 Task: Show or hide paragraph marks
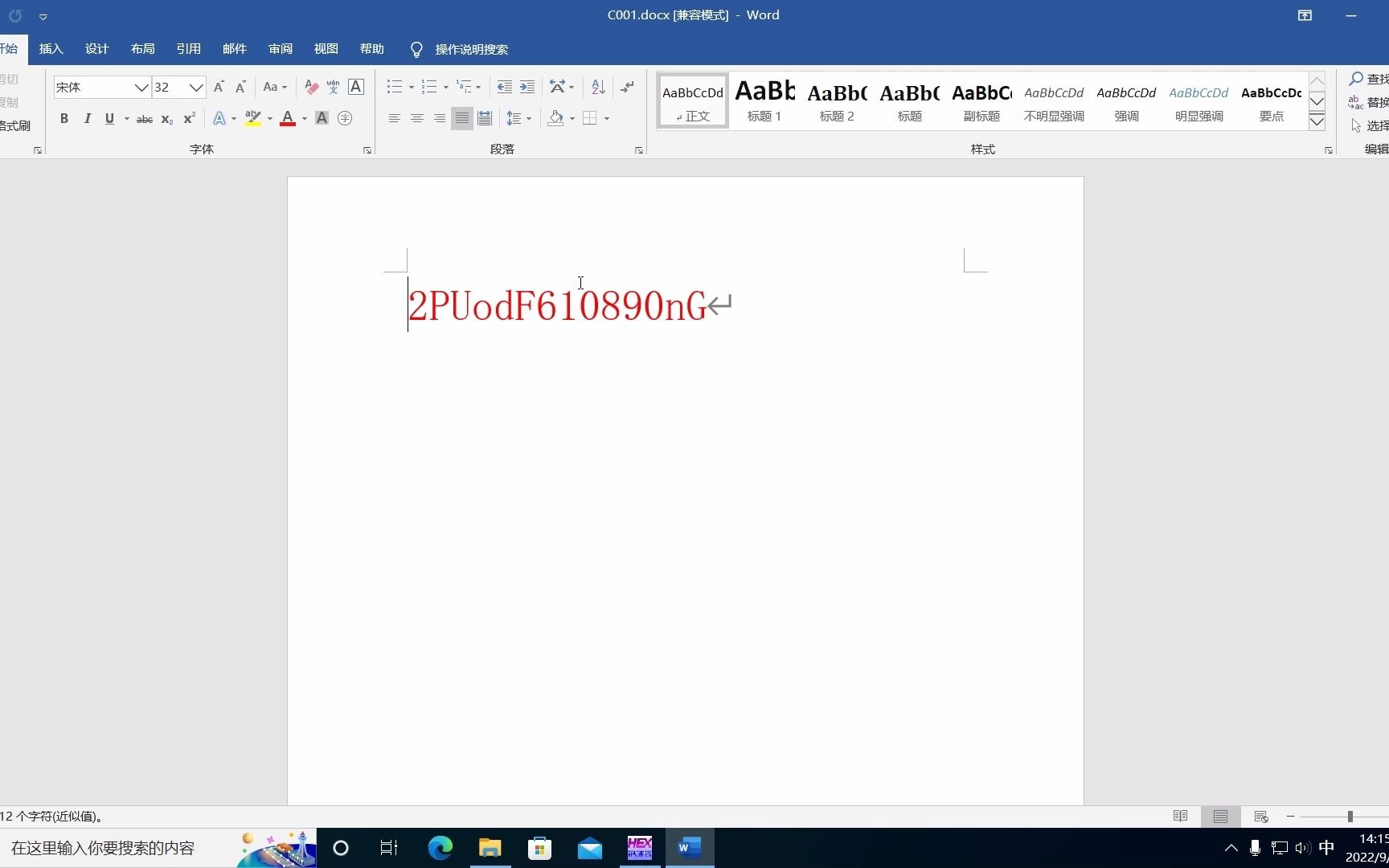point(628,87)
